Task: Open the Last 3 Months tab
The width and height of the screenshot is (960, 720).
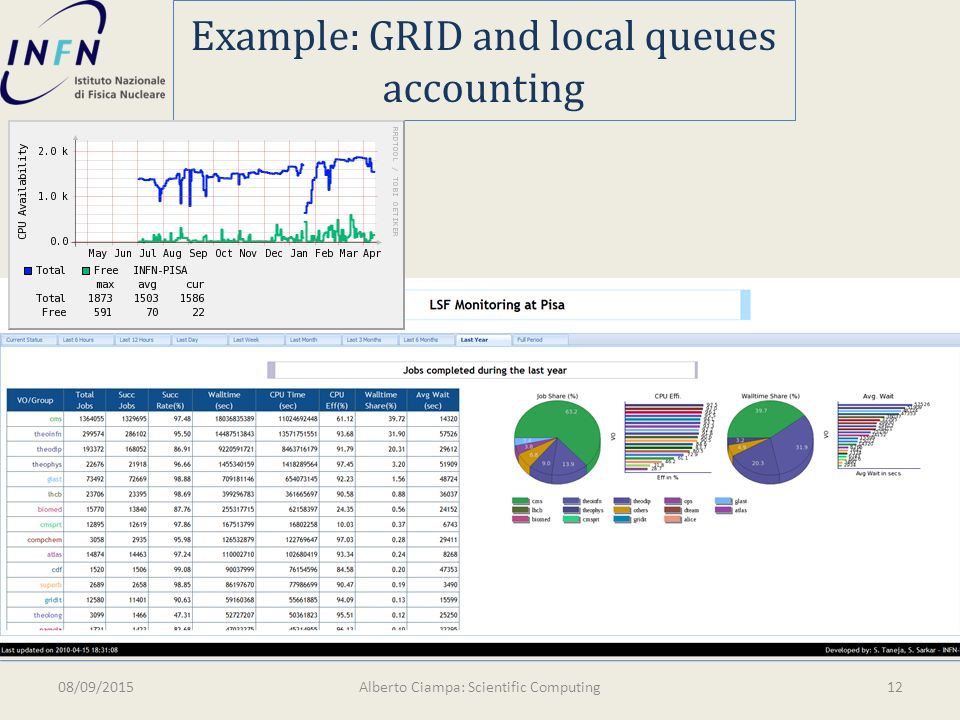Action: coord(370,340)
